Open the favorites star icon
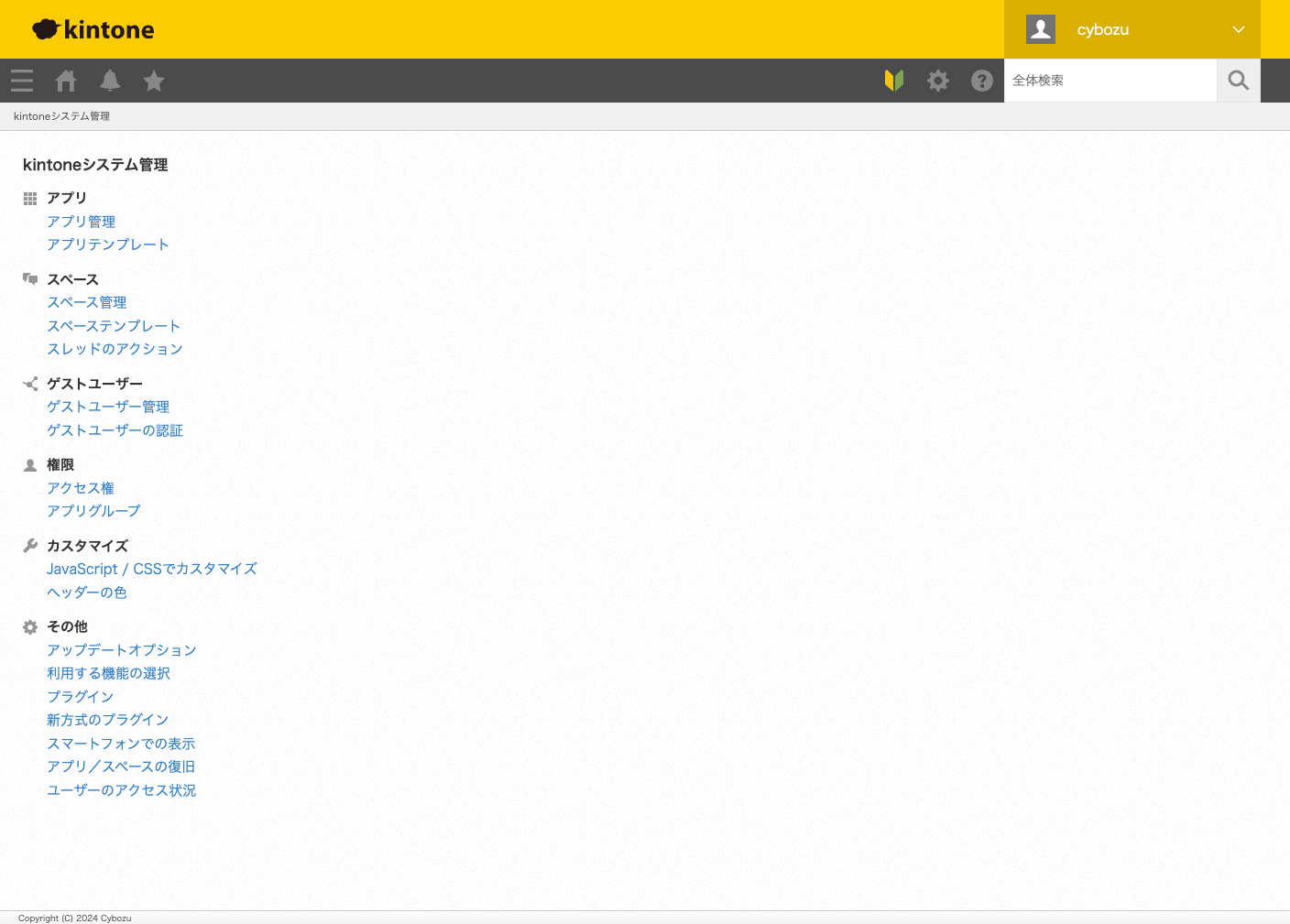Screen dimensions: 1290x924 click(x=154, y=81)
